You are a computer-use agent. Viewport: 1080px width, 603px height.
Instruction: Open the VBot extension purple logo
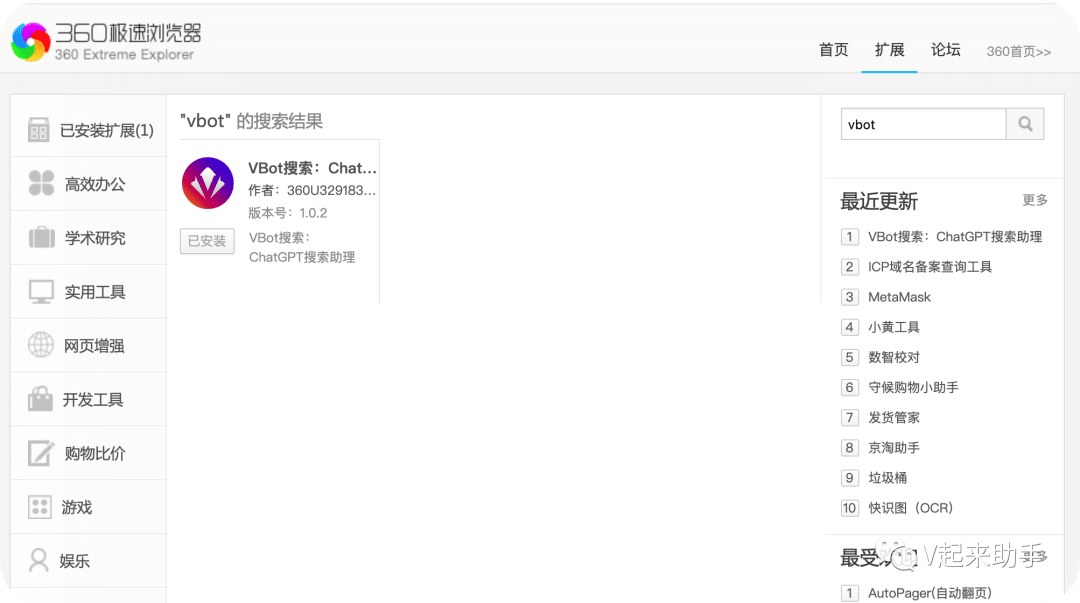click(208, 183)
